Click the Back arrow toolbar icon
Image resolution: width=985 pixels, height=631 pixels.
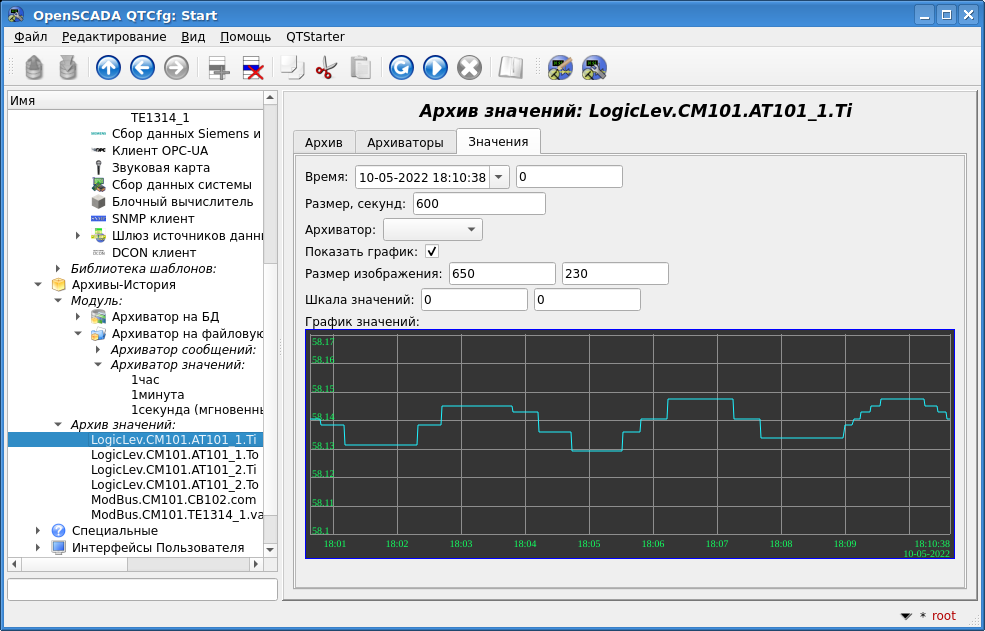142,67
